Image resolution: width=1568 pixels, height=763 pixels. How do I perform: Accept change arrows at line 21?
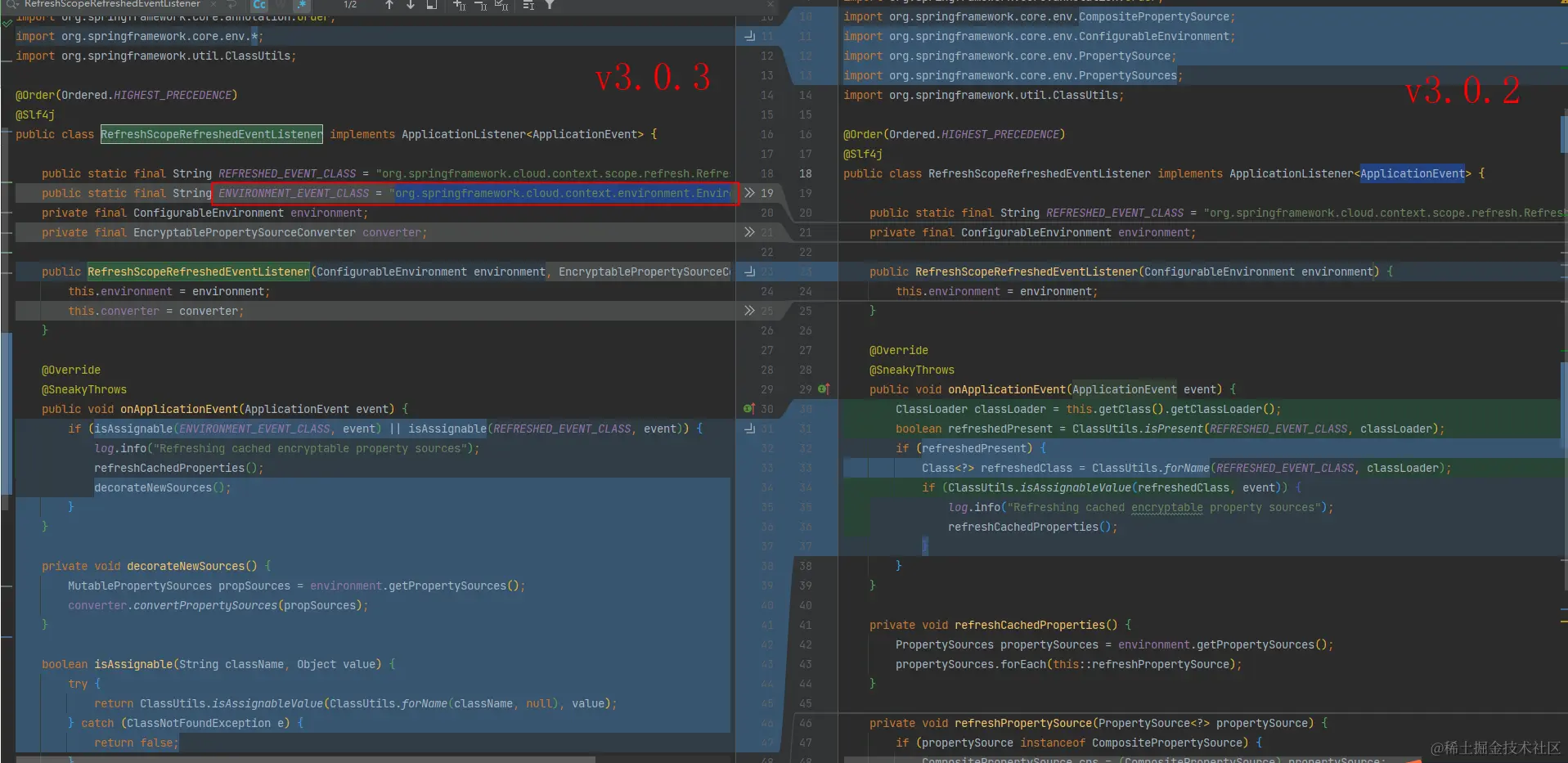[x=749, y=232]
